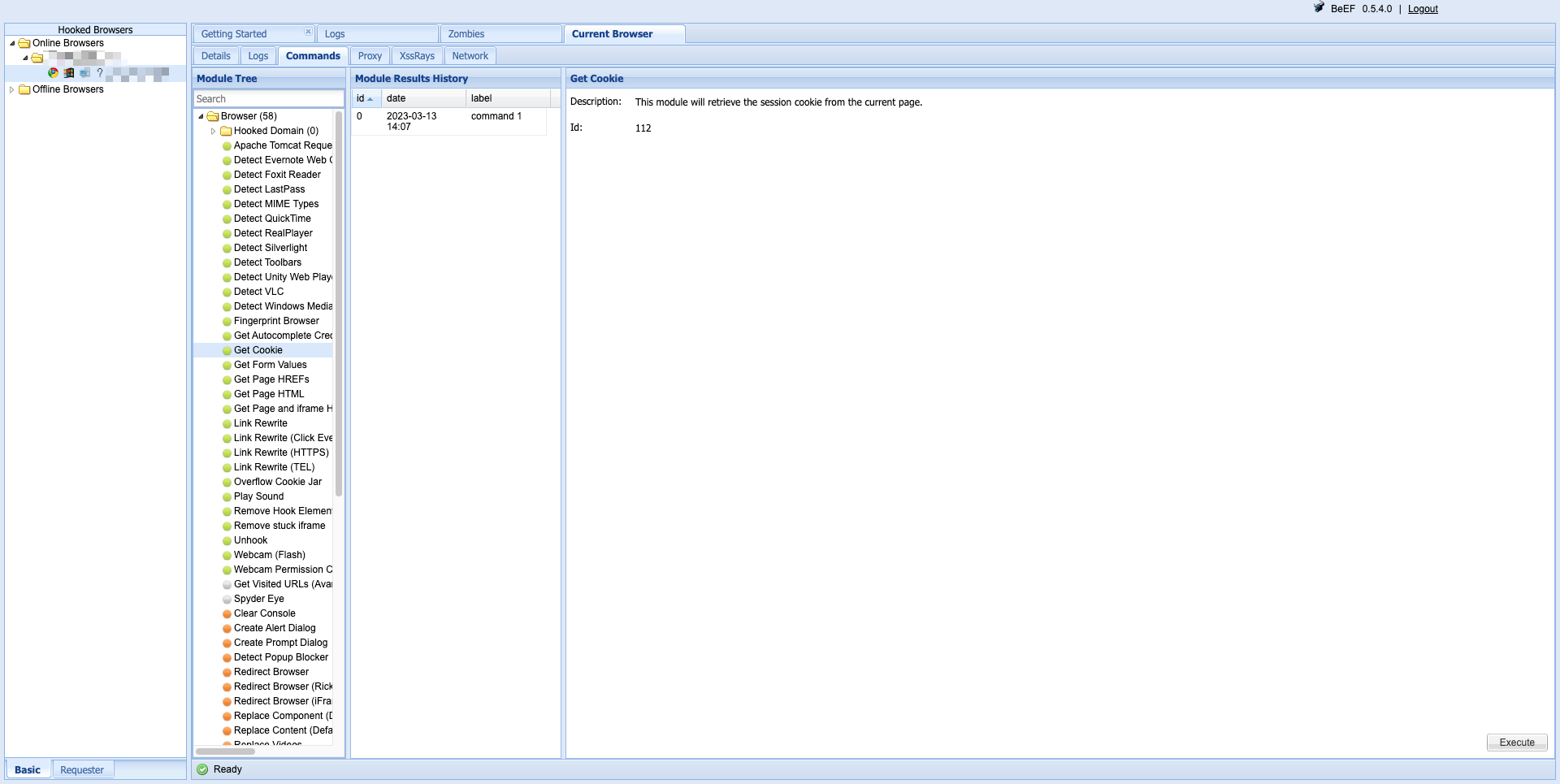
Task: Click the Hooked Domain folder icon
Action: tap(226, 131)
